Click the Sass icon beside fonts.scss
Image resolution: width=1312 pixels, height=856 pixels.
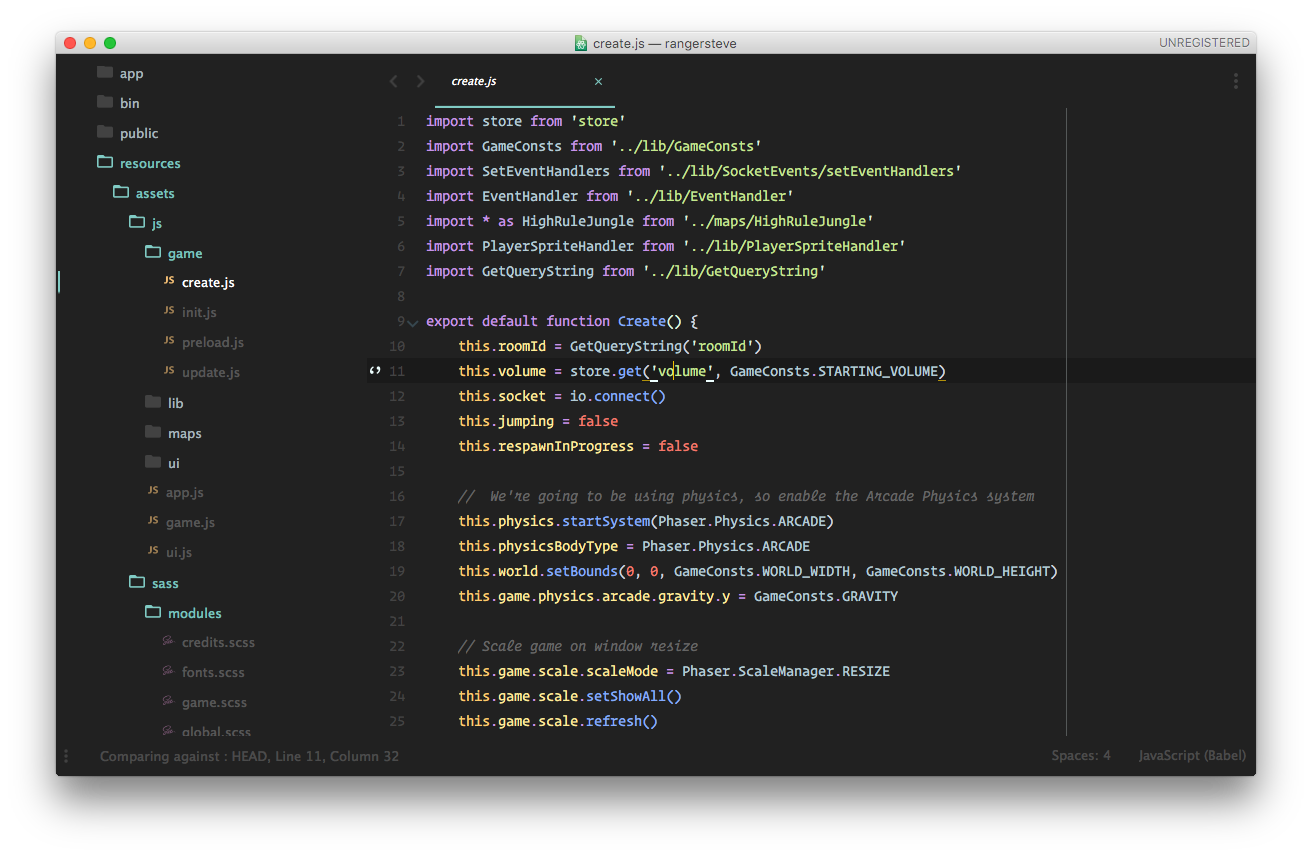click(169, 672)
